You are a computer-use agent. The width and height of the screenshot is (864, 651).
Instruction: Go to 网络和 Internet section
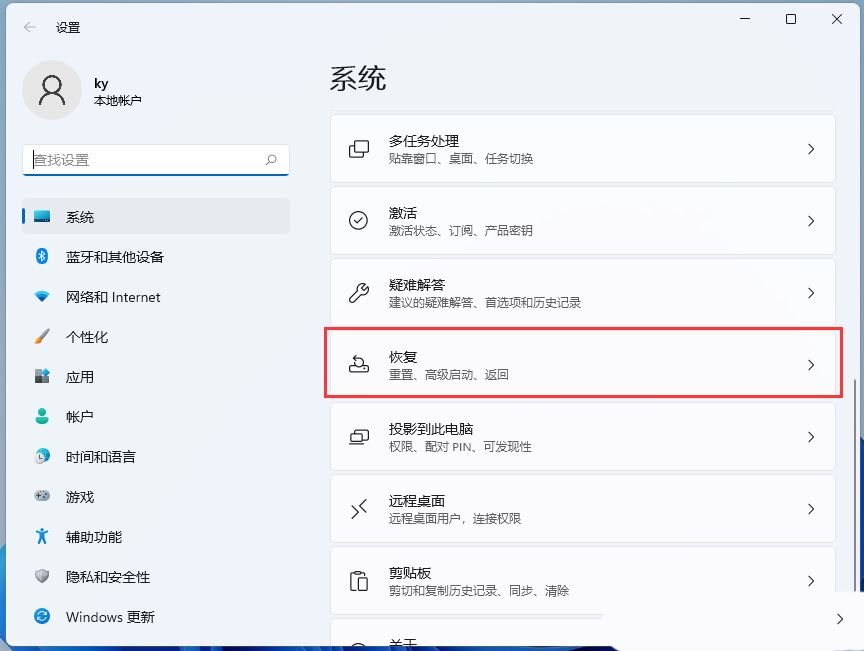click(156, 297)
